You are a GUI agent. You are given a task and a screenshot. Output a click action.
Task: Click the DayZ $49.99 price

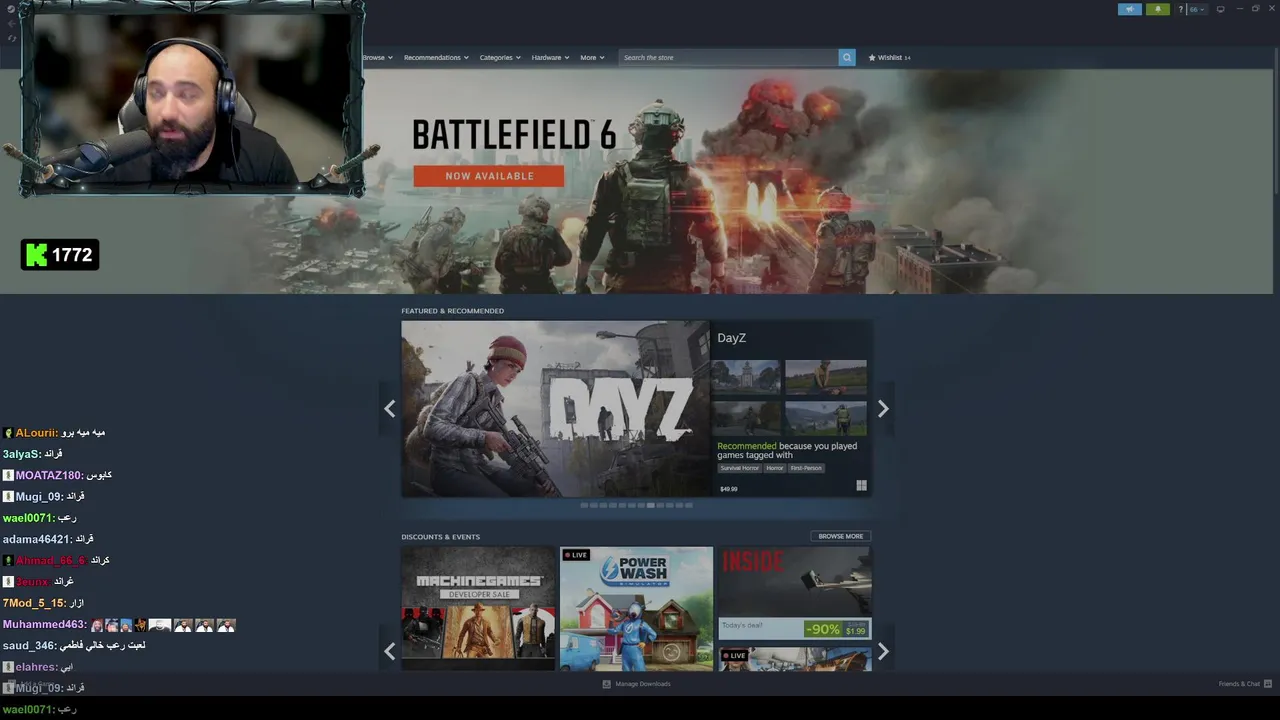(x=729, y=489)
